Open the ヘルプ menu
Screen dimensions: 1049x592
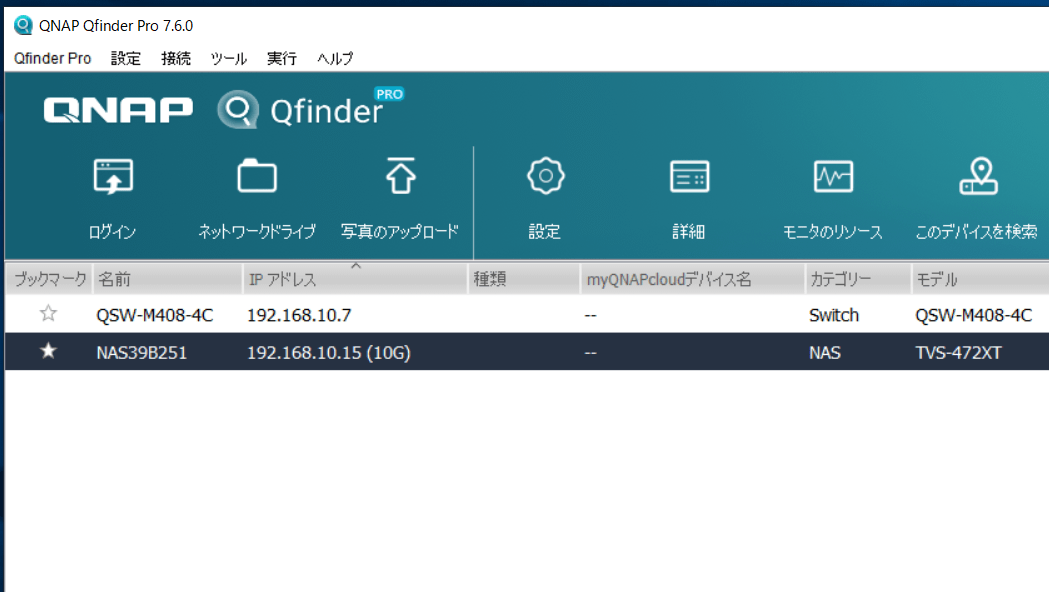pyautogui.click(x=335, y=58)
